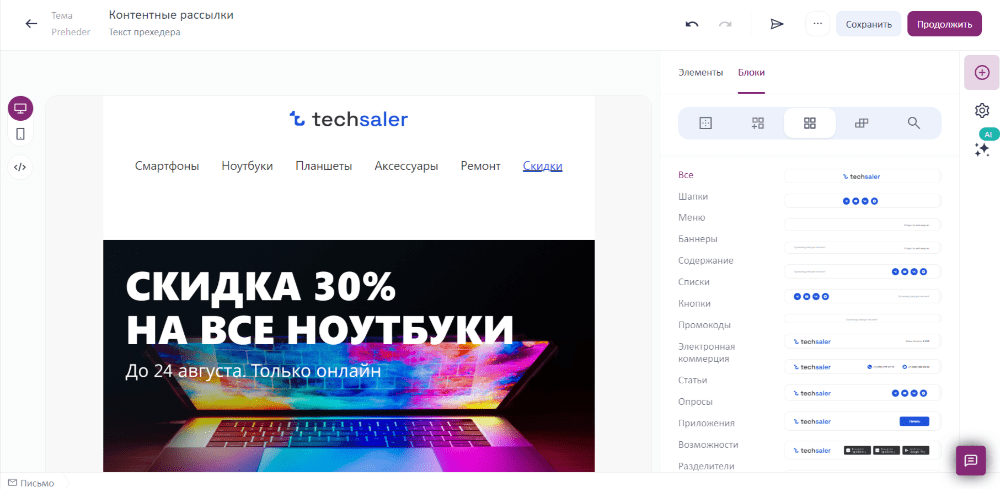Open the HTML code editor icon
The height and width of the screenshot is (489, 1000).
pos(20,168)
